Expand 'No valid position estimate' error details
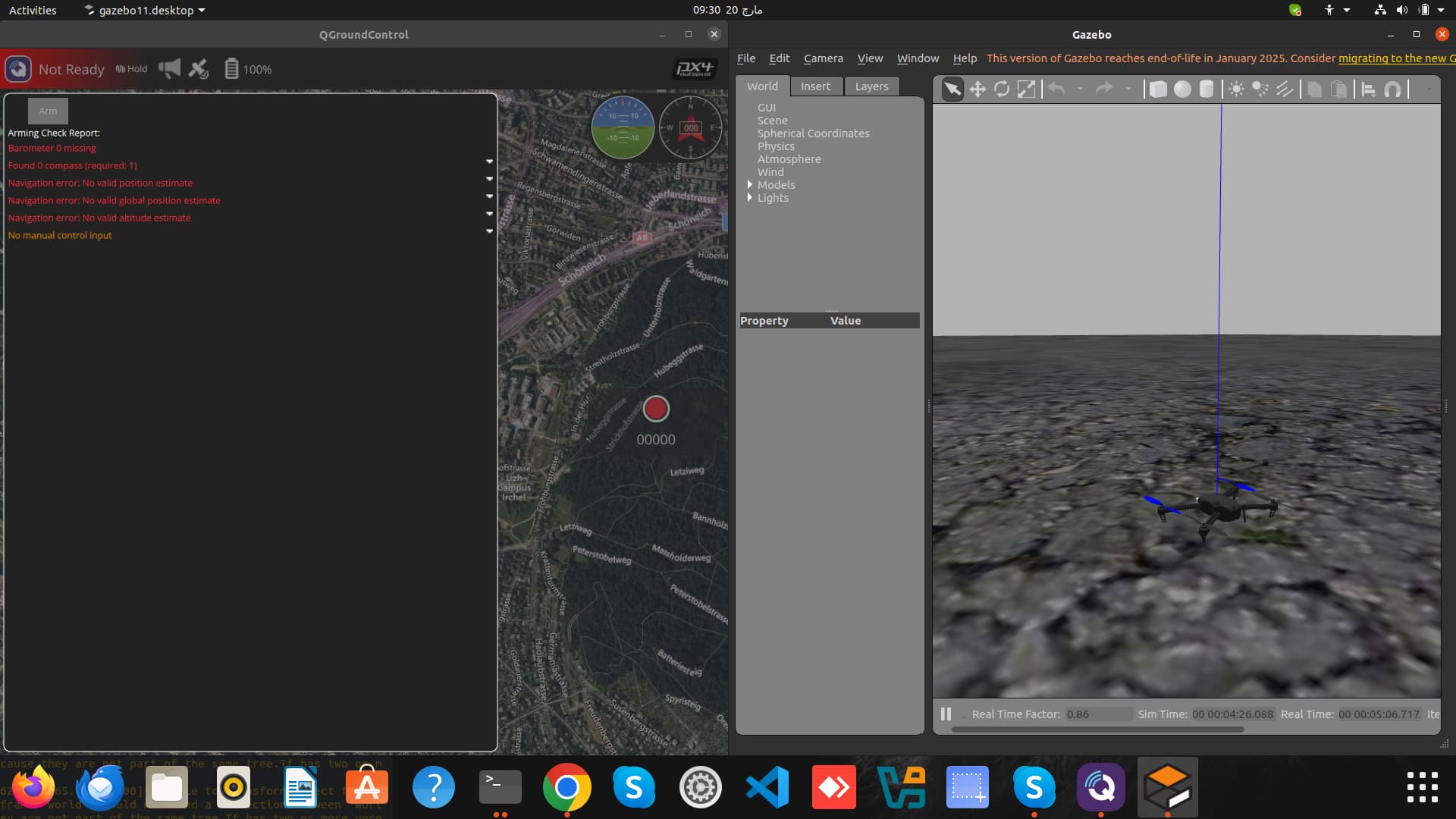The height and width of the screenshot is (819, 1456). tap(489, 179)
